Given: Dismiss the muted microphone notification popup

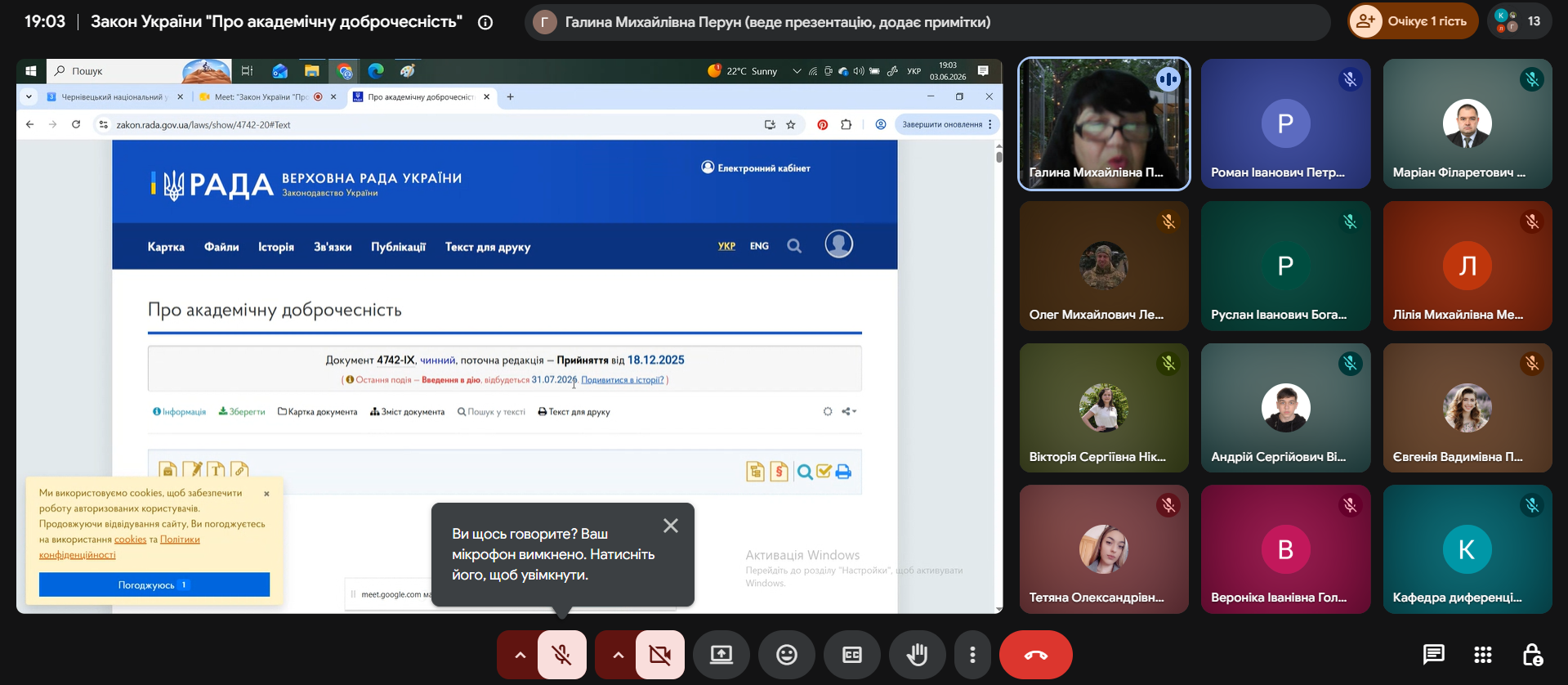Looking at the screenshot, I should (x=671, y=526).
